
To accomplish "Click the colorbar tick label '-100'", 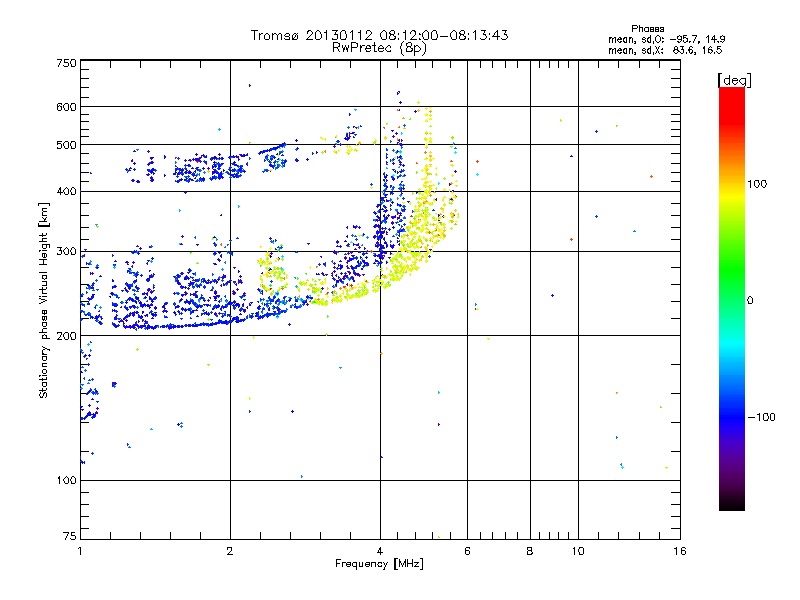I will (761, 417).
